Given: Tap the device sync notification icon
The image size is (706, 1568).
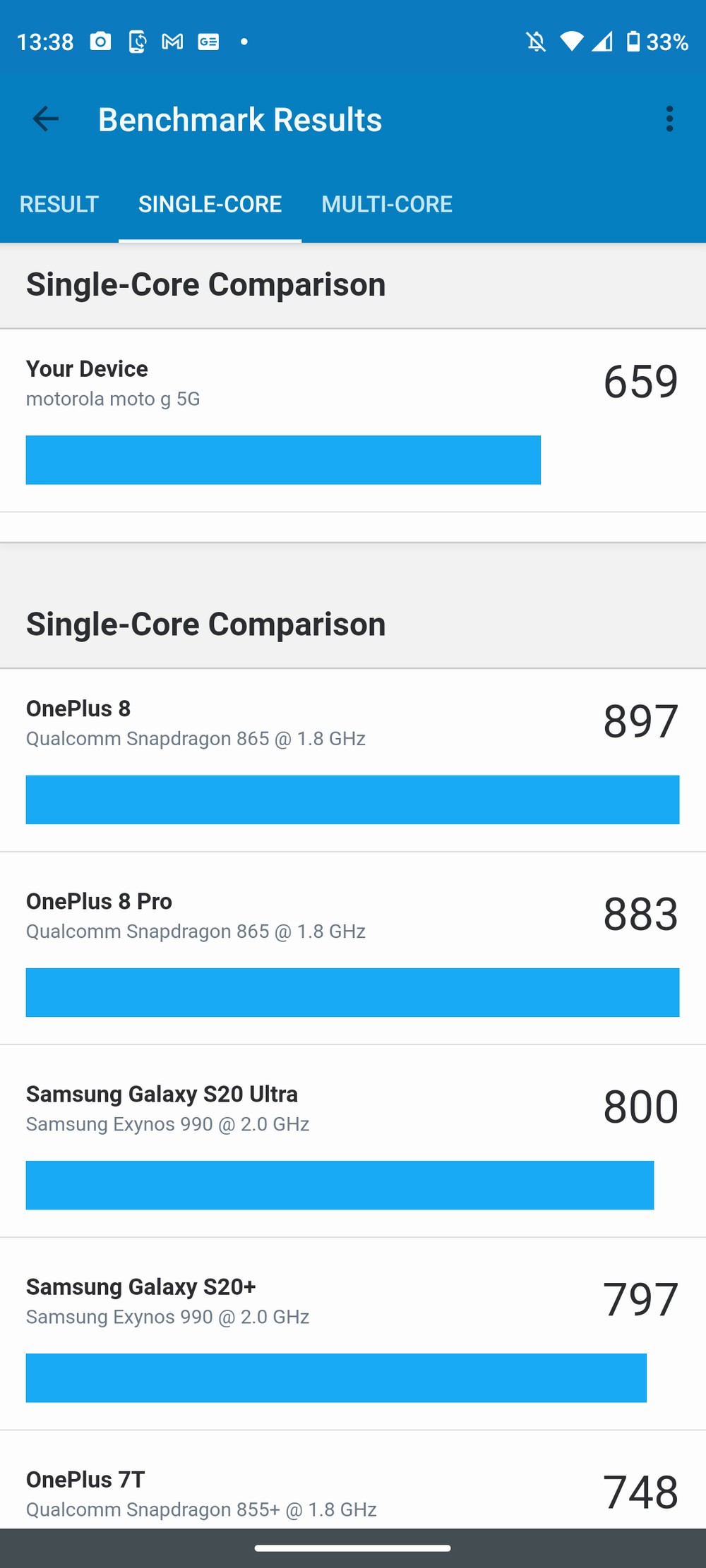Looking at the screenshot, I should pos(137,42).
